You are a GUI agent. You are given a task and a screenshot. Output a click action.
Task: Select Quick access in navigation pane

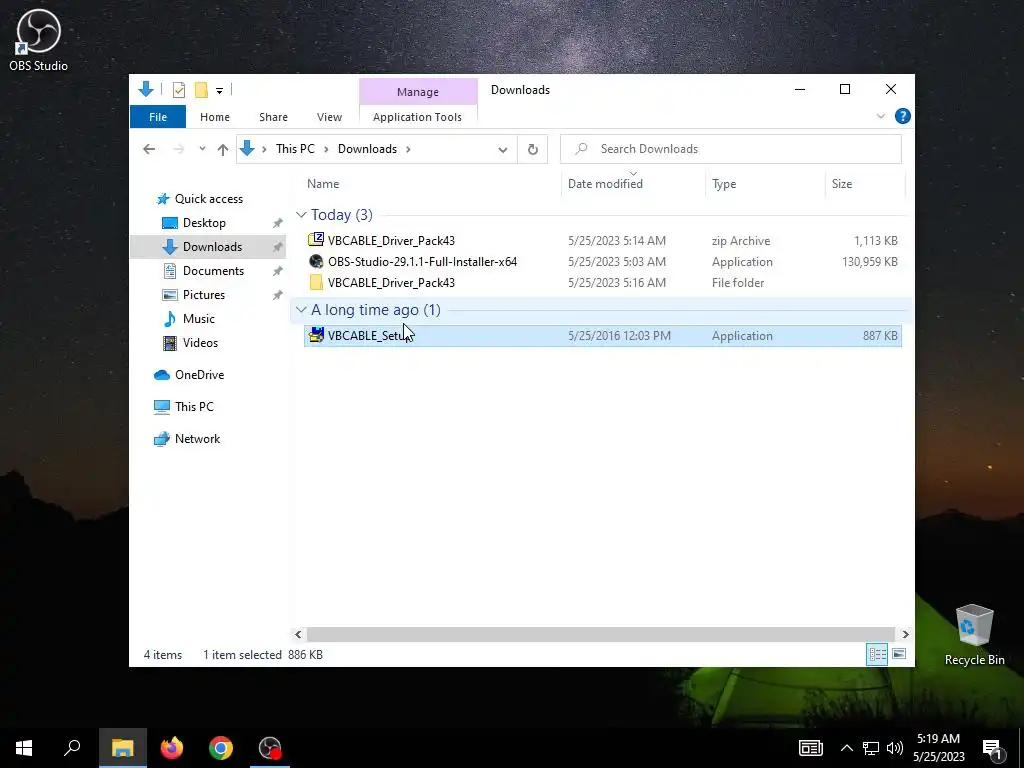pos(208,199)
